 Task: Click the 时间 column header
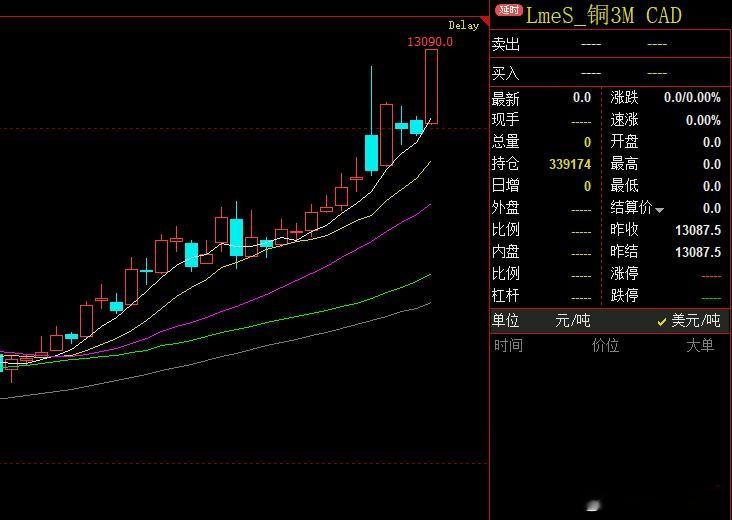coord(508,345)
